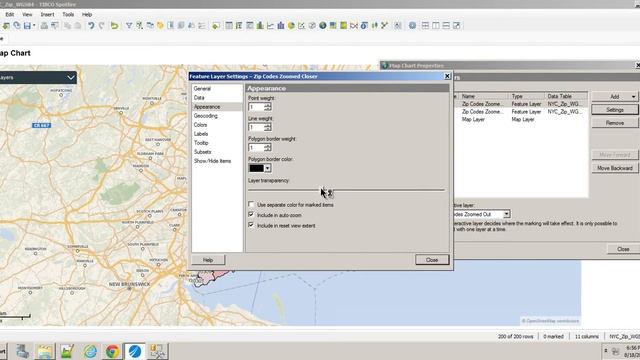Click the Save icon in toolbar
Screen dimensions: 640x360
(27, 26)
